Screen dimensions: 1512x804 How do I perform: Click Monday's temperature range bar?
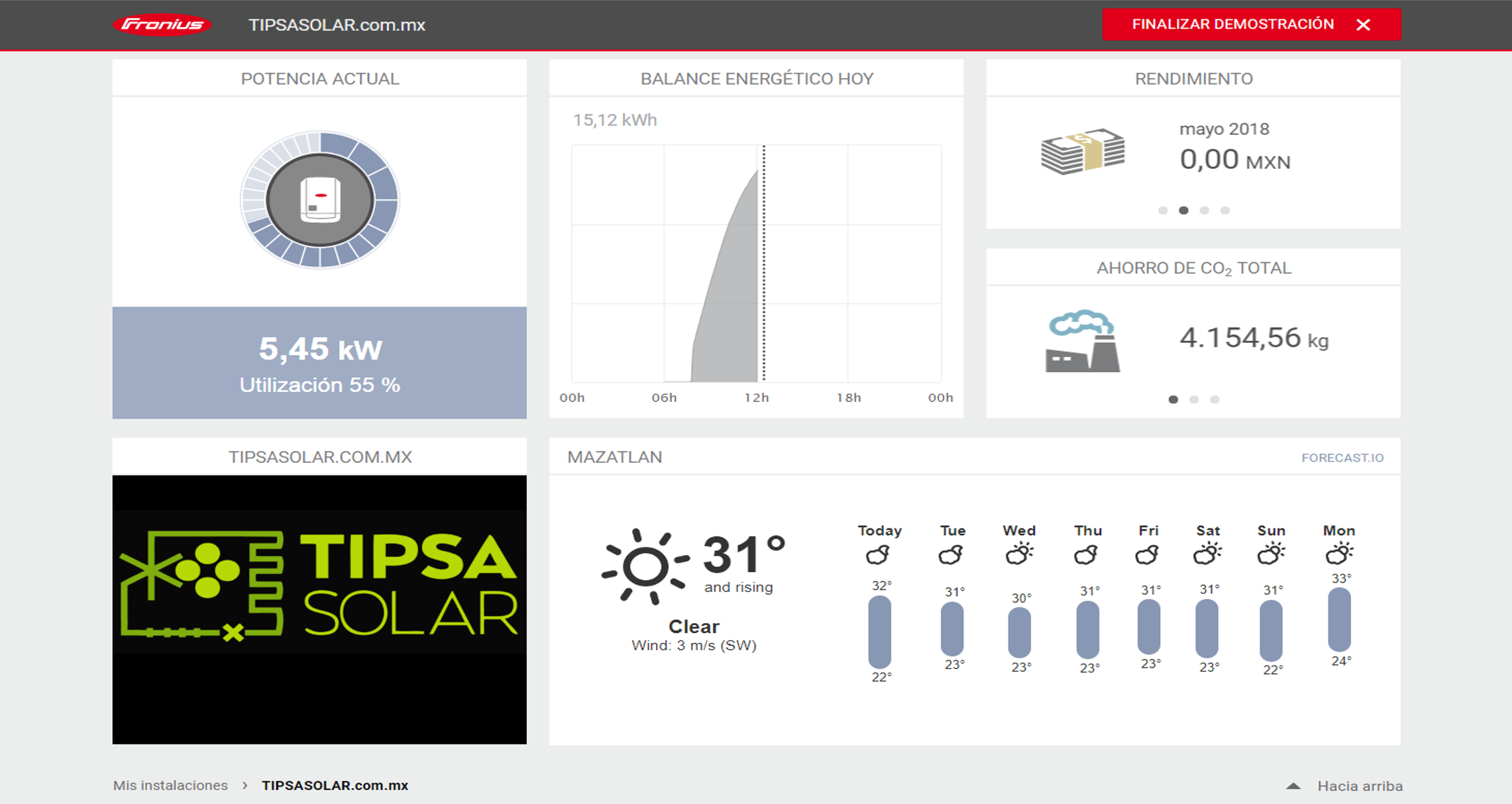1339,620
